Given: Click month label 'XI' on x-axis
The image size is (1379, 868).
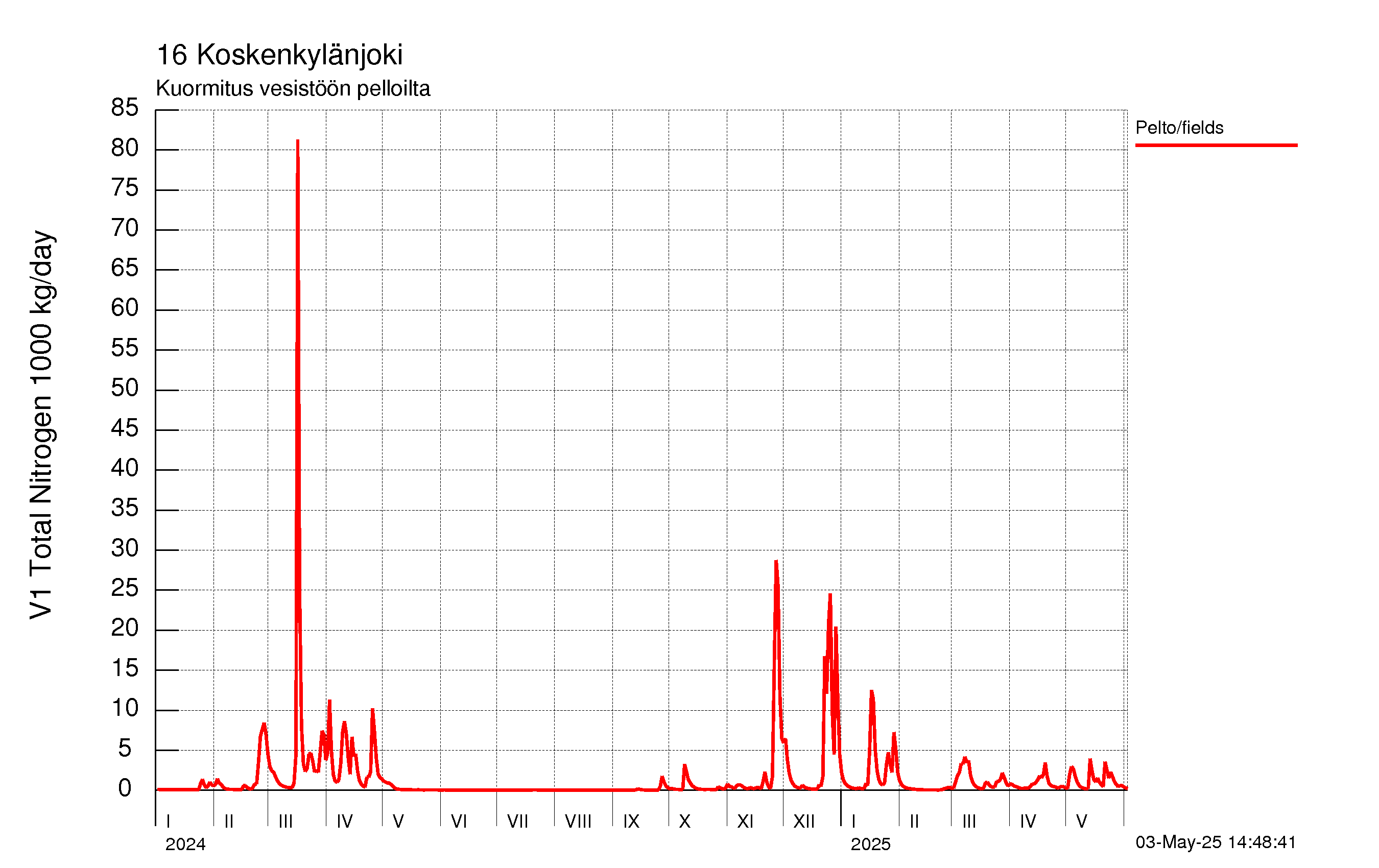Looking at the screenshot, I should [745, 822].
